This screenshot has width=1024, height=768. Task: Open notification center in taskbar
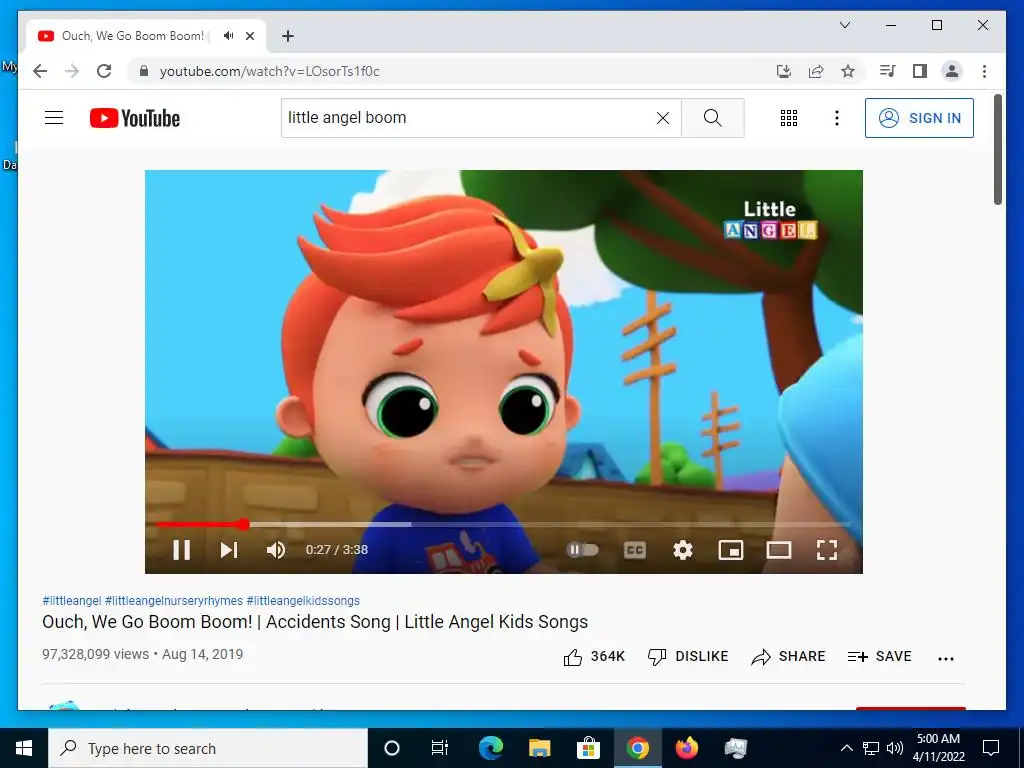991,748
